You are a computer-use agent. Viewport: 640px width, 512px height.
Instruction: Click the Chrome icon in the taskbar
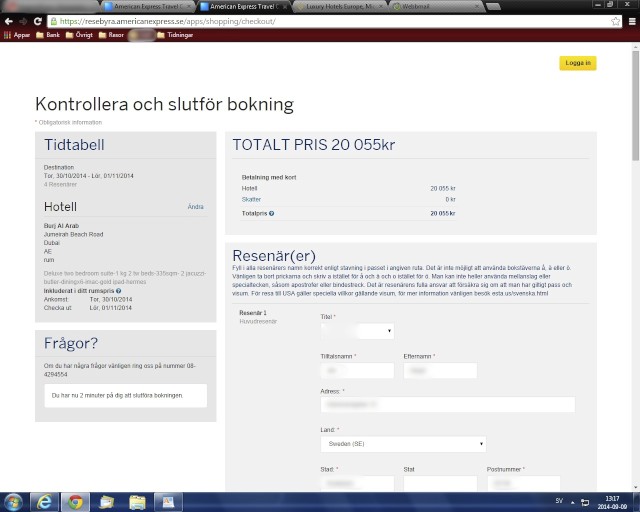coord(75,501)
